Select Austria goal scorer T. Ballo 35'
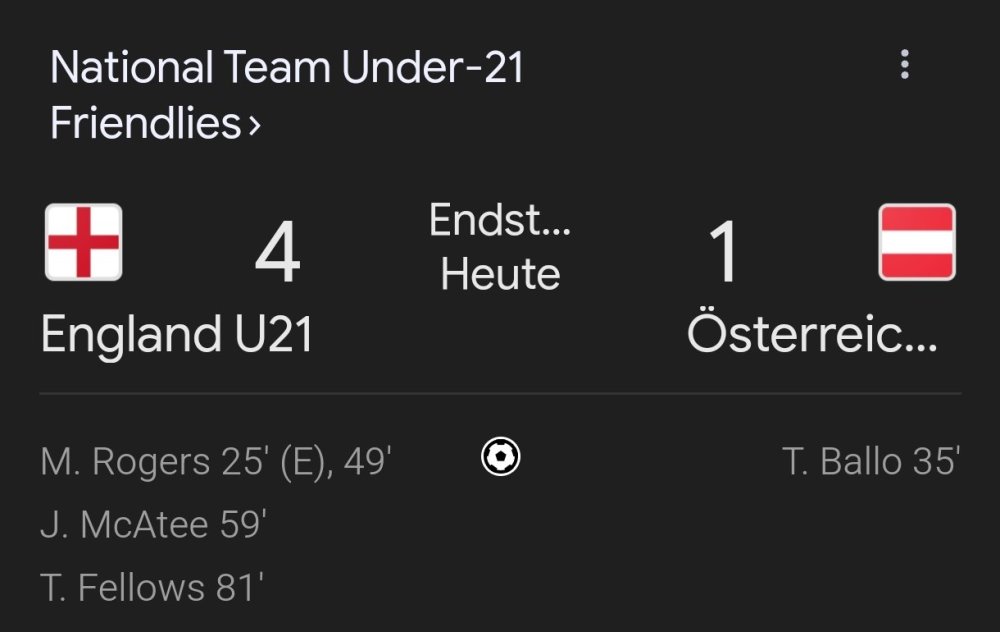 pos(871,462)
